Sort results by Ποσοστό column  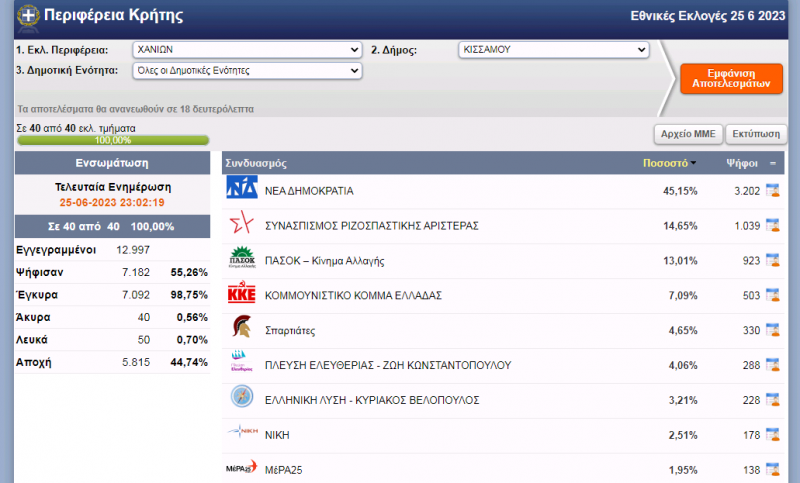[668, 162]
